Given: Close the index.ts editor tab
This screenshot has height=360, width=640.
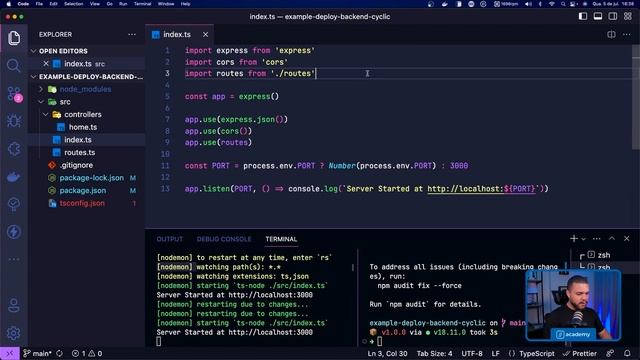Looking at the screenshot, I should [205, 35].
